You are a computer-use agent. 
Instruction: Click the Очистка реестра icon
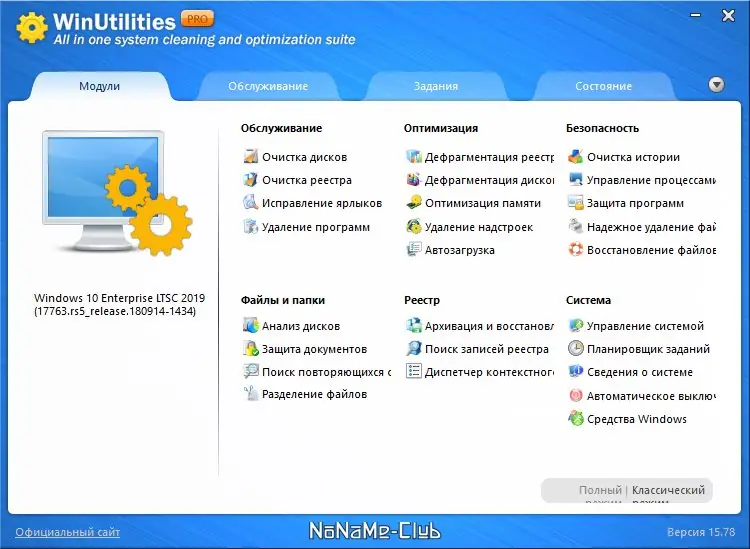[x=250, y=179]
